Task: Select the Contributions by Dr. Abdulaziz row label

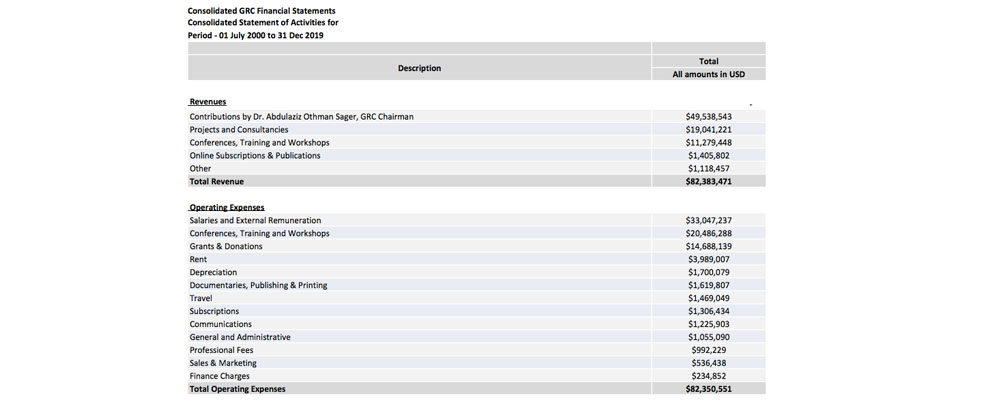Action: [x=301, y=117]
